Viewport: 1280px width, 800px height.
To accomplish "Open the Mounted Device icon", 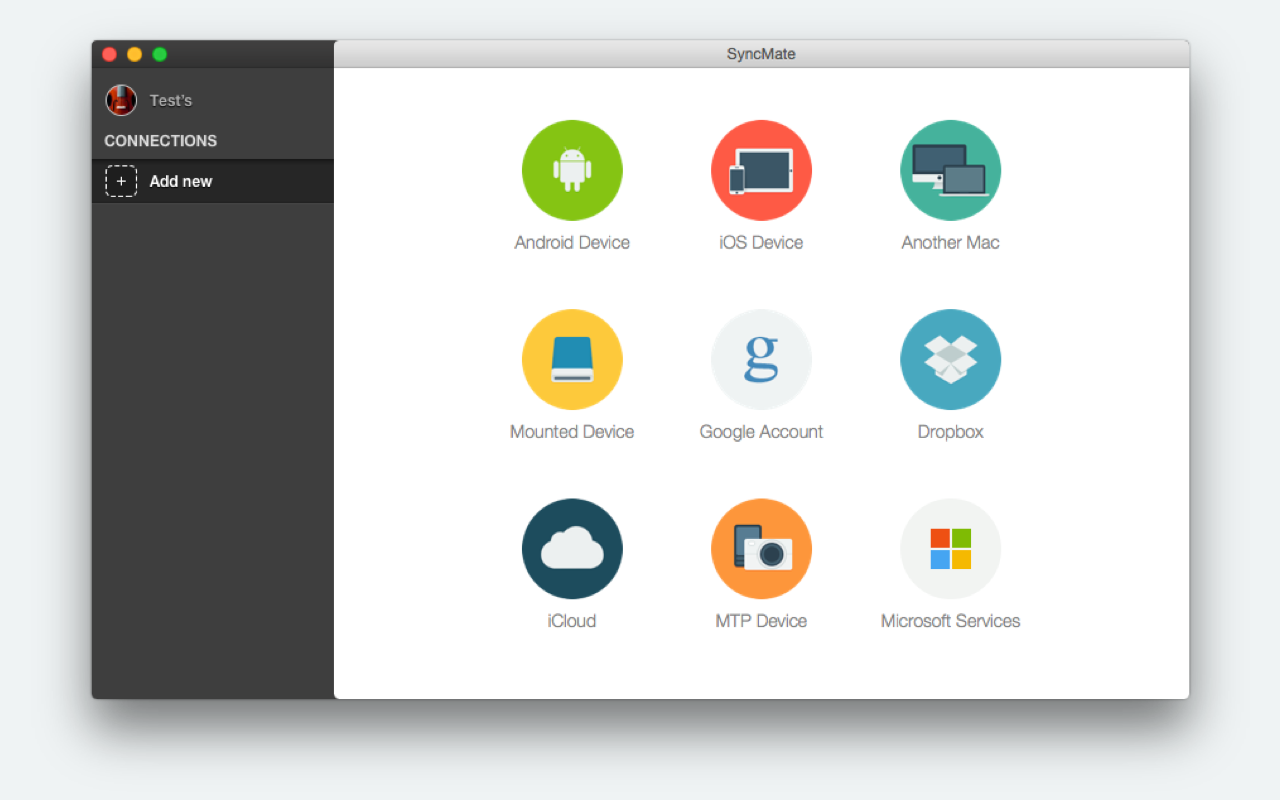I will [572, 359].
